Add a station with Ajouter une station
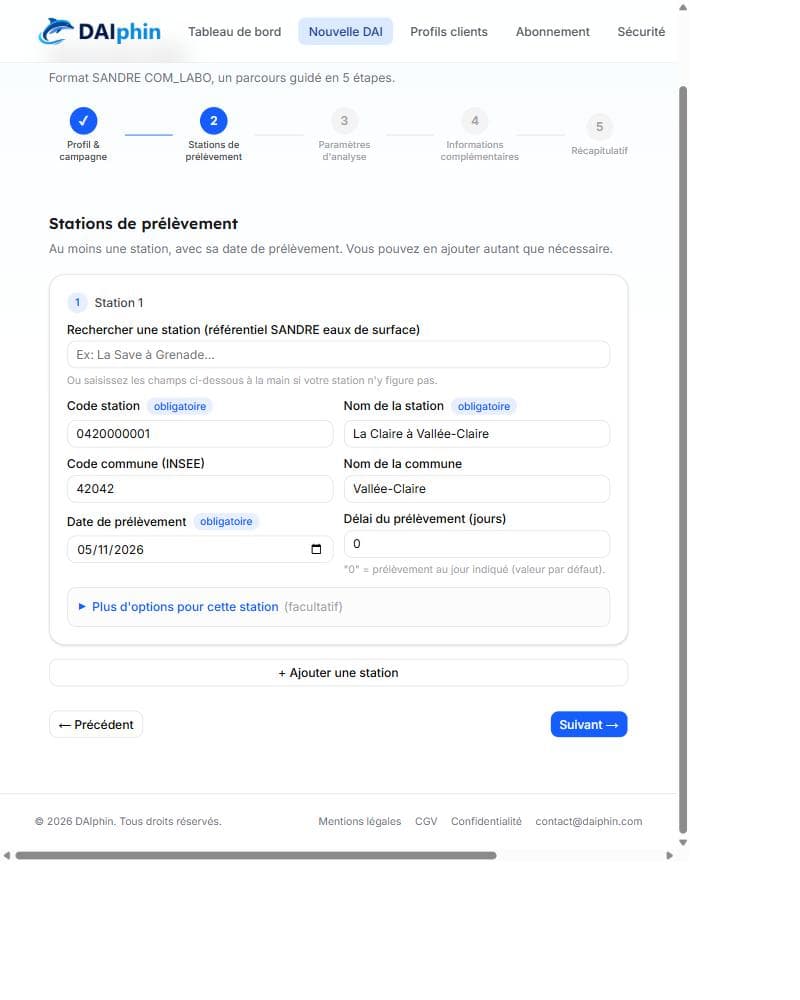Viewport: 800px width, 1000px height. click(338, 673)
